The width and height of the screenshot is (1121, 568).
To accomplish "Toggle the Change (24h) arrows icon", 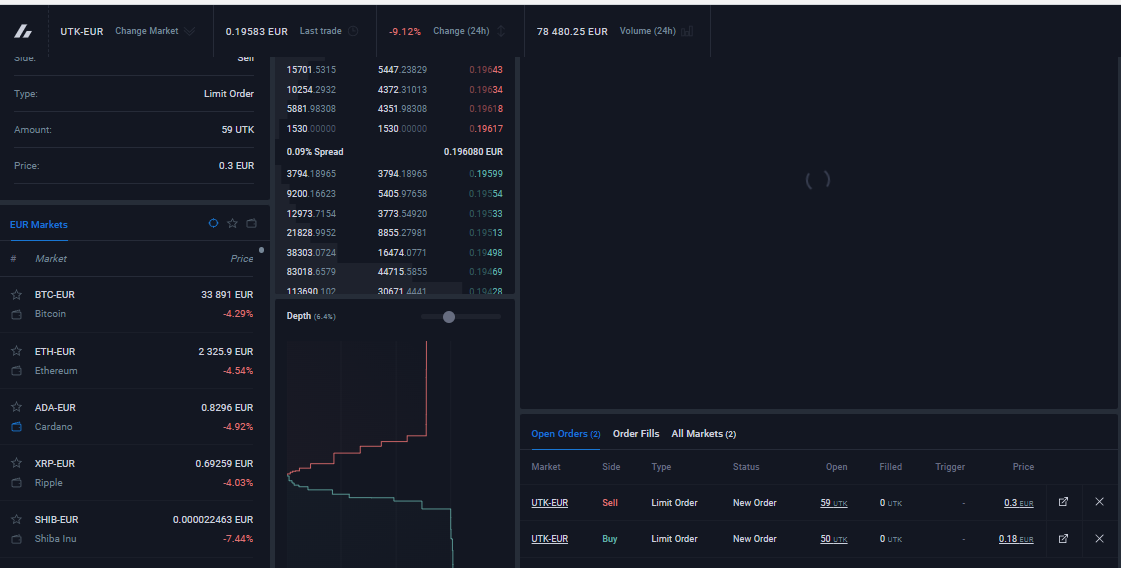I will pyautogui.click(x=501, y=31).
